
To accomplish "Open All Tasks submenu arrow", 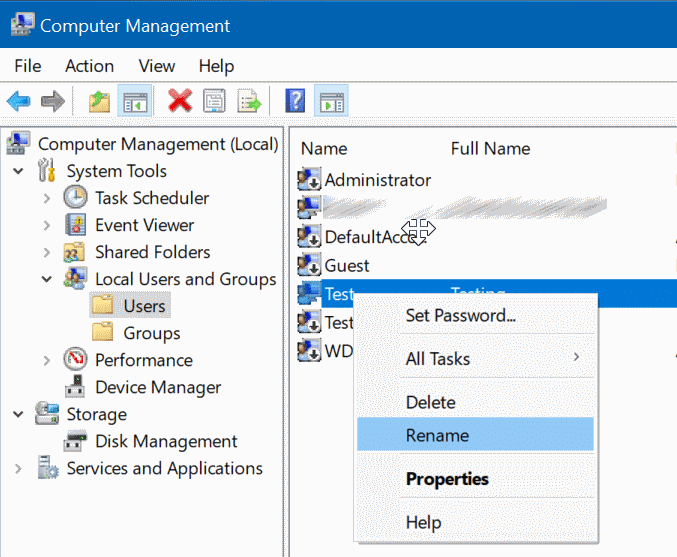I will [x=576, y=357].
